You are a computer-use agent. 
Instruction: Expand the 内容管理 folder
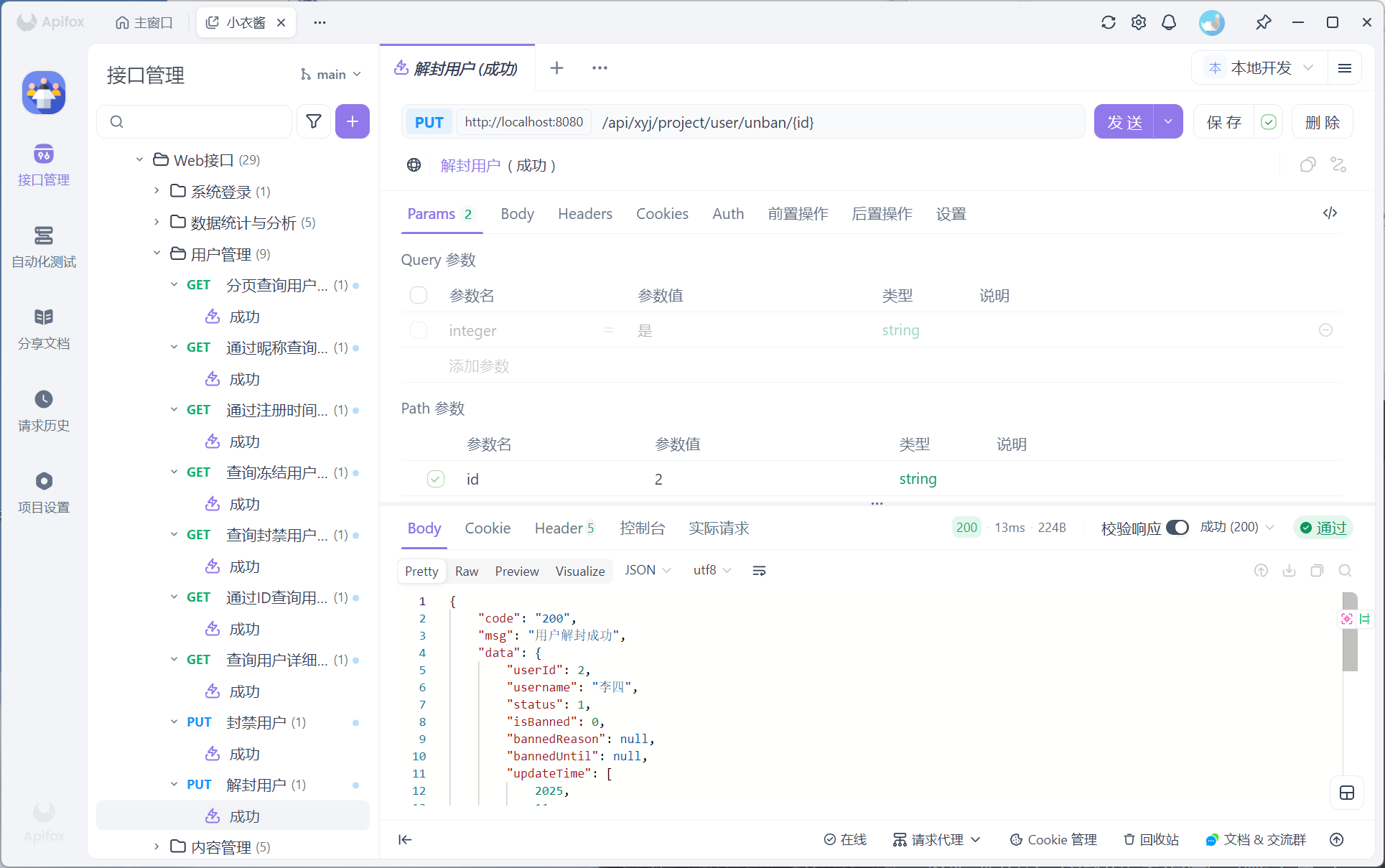coord(157,846)
